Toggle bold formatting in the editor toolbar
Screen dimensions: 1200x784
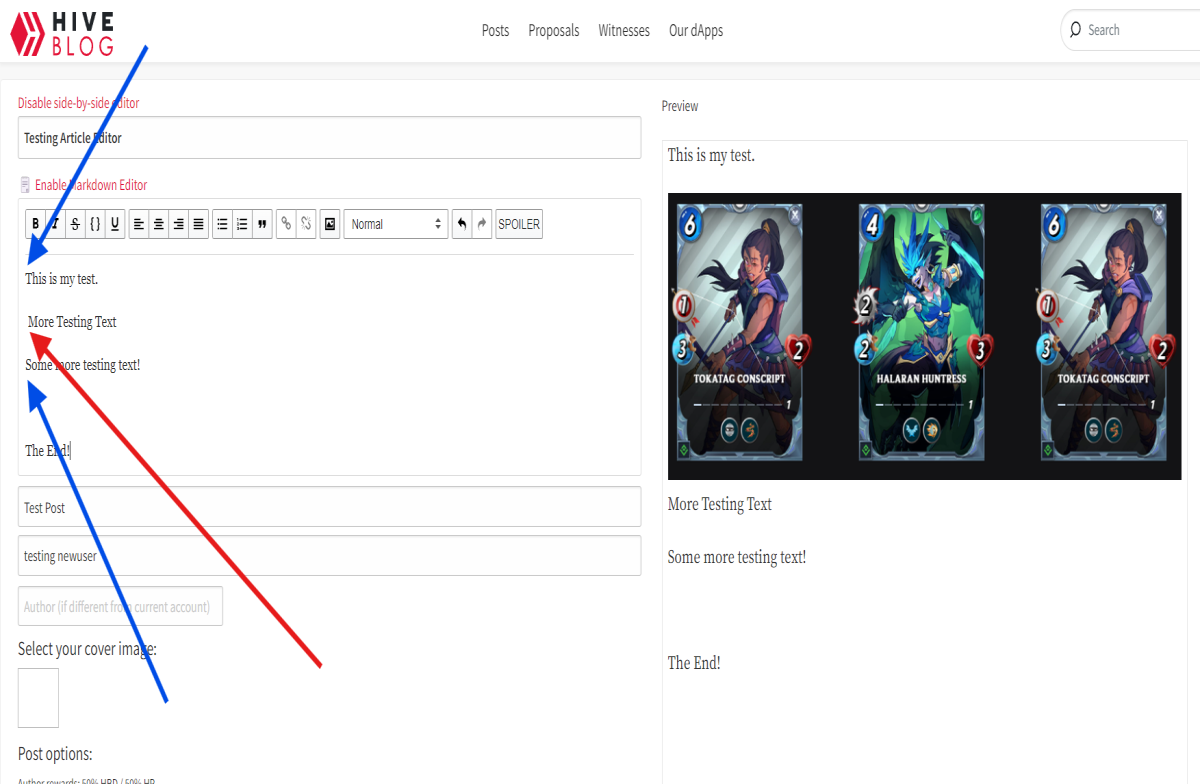[x=36, y=224]
